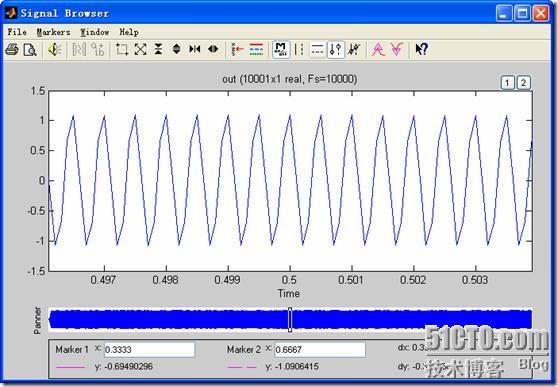Image resolution: width=558 pixels, height=387 pixels.
Task: Click the 'Panner' label
Action: coord(37,320)
